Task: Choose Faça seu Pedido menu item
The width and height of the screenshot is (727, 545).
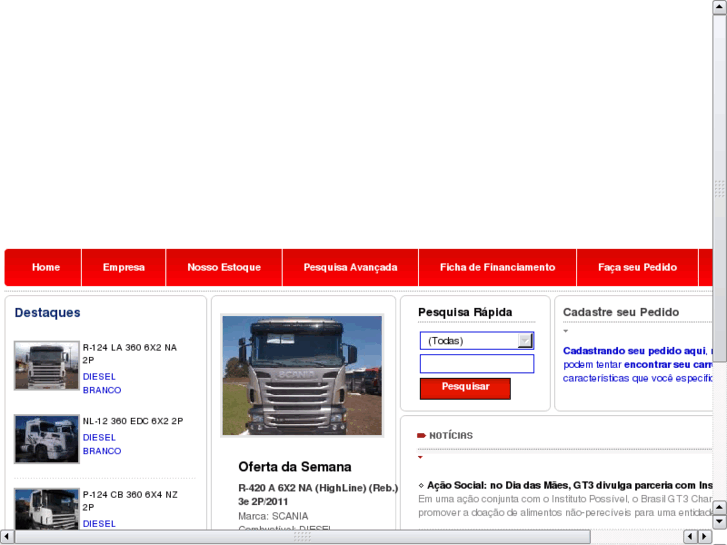Action: 637,268
